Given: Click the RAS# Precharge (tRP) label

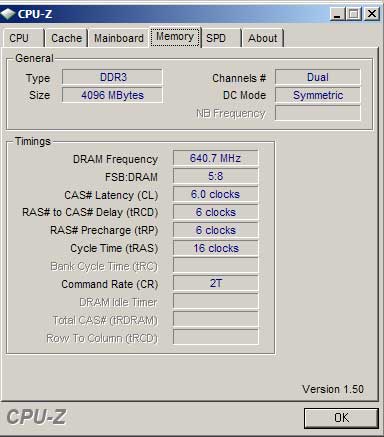Looking at the screenshot, I should point(104,230).
